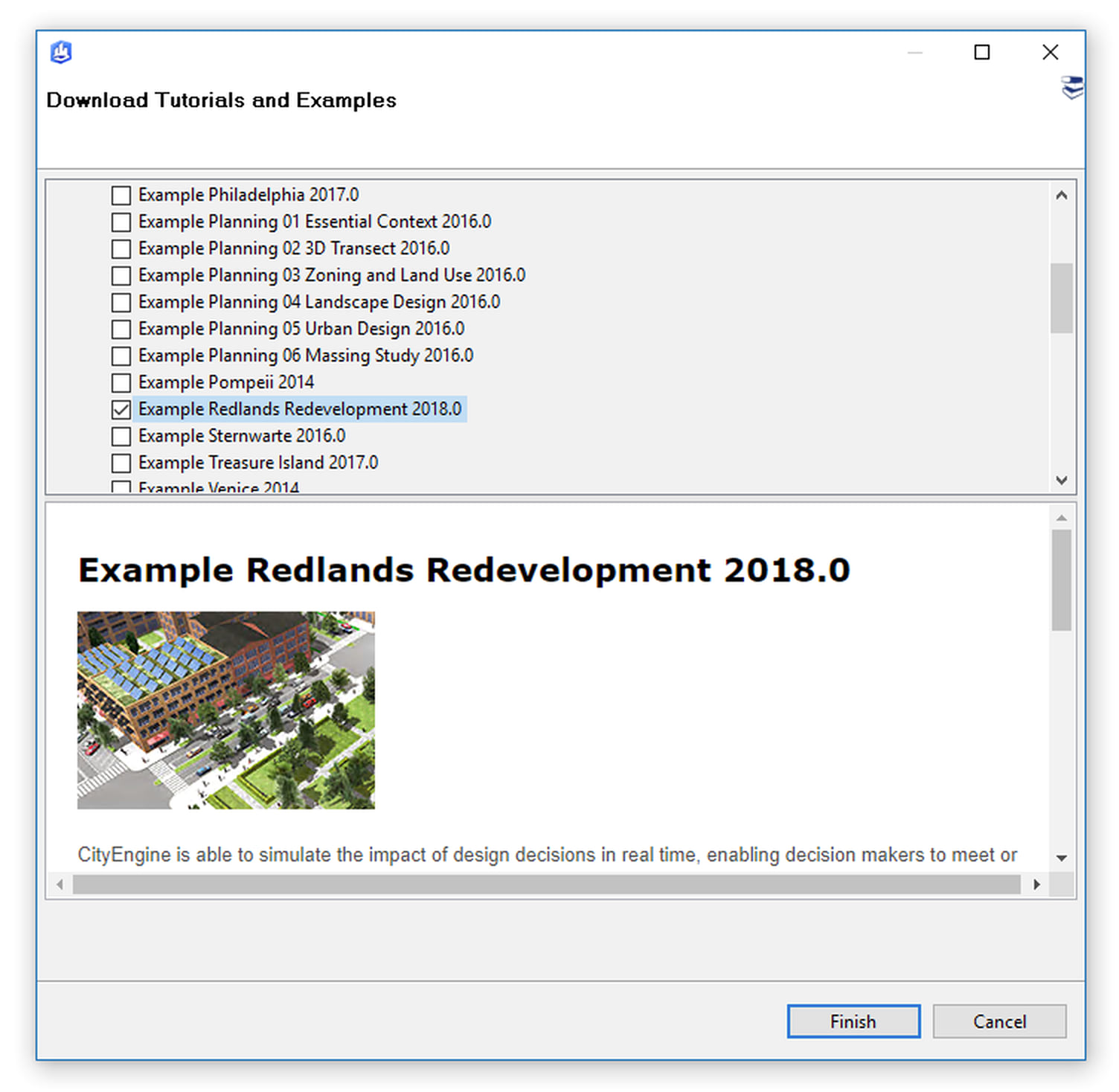The width and height of the screenshot is (1119, 1092).
Task: Select the "Example Pompeii 2014" list entry
Action: tap(226, 382)
